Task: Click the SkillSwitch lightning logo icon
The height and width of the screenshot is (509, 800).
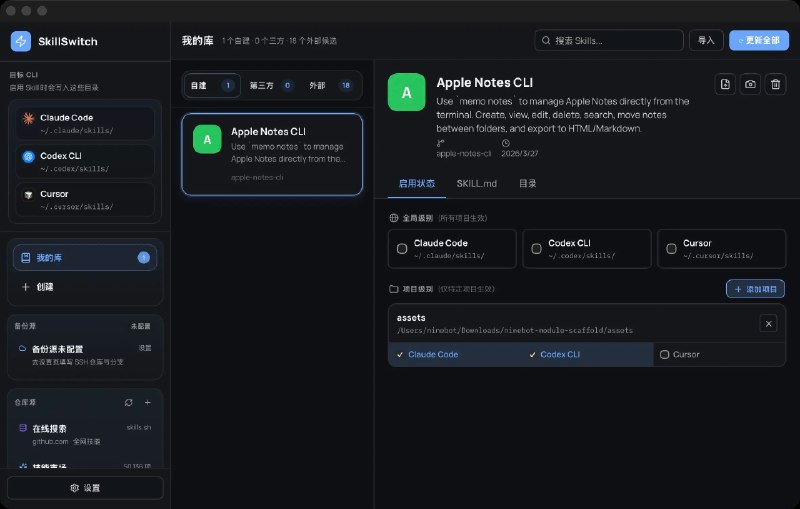Action: click(x=21, y=41)
